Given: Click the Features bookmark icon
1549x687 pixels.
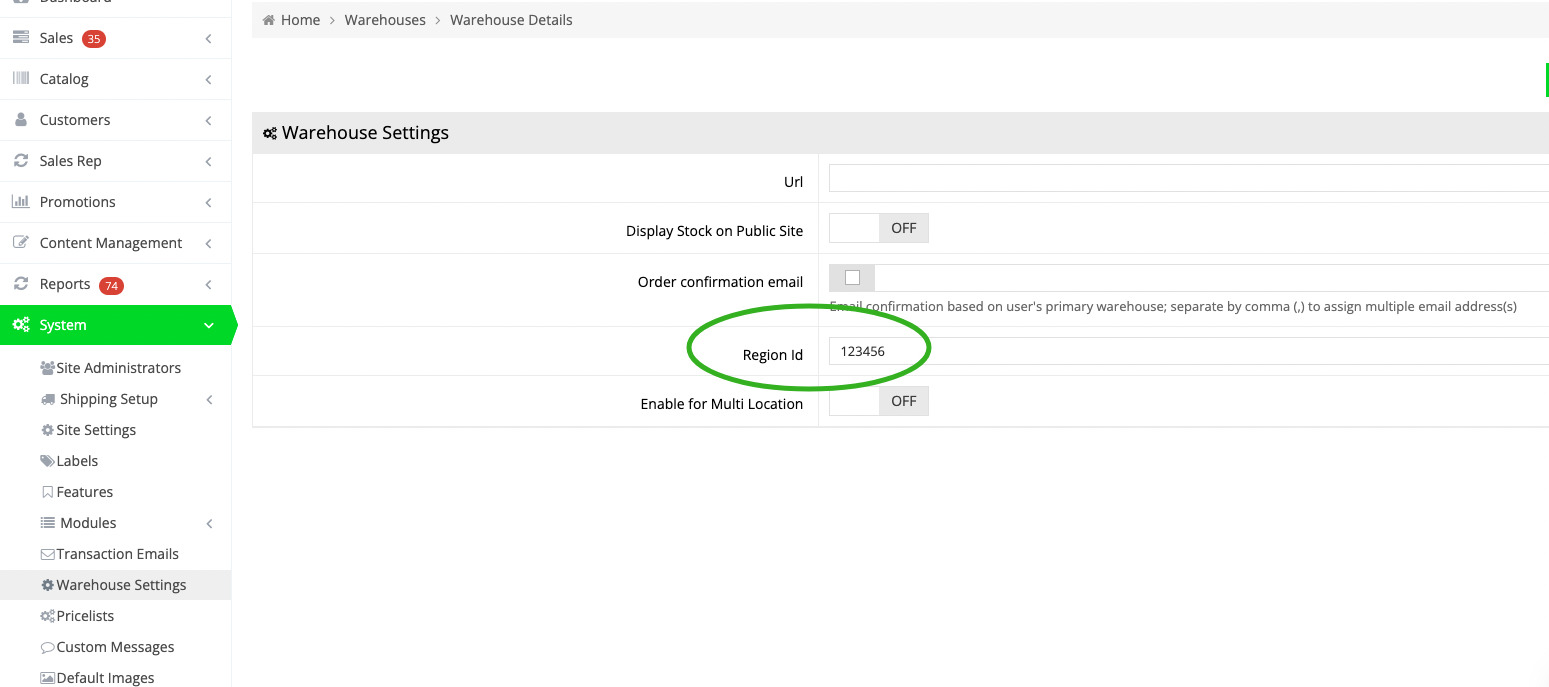Looking at the screenshot, I should tap(47, 492).
